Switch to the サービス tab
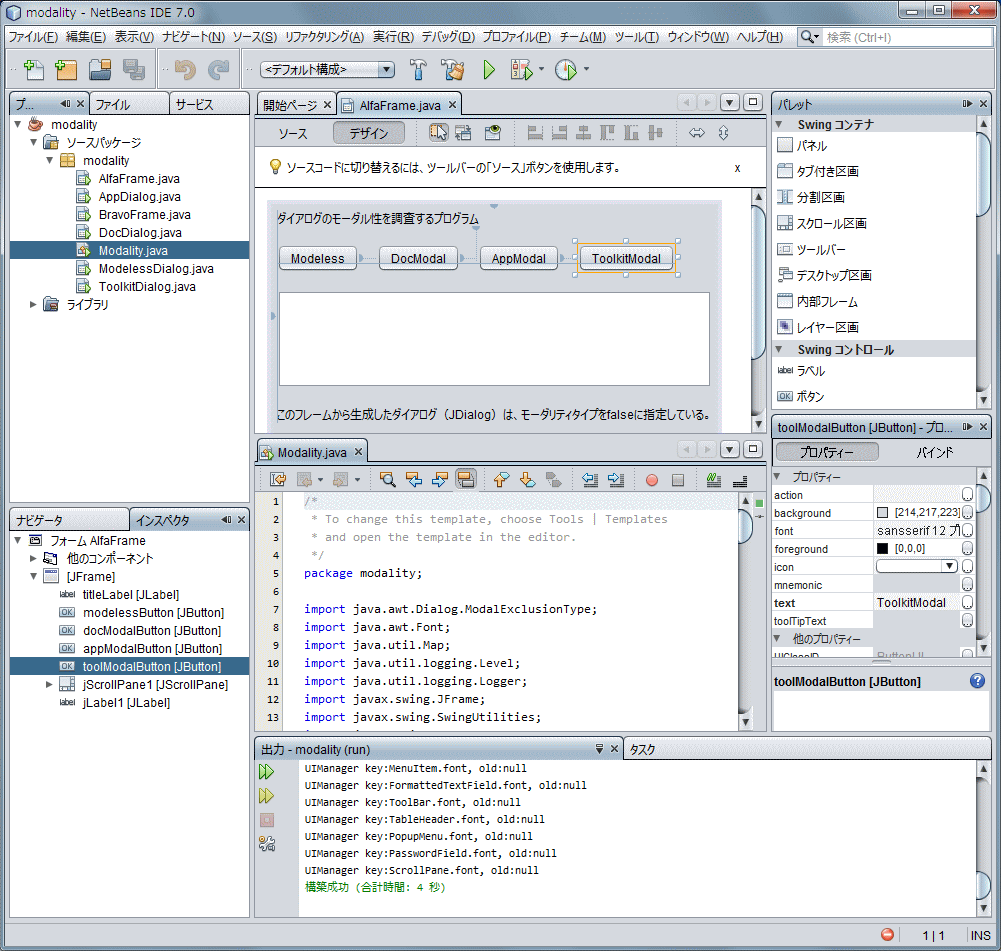The height and width of the screenshot is (951, 1001). click(x=209, y=104)
